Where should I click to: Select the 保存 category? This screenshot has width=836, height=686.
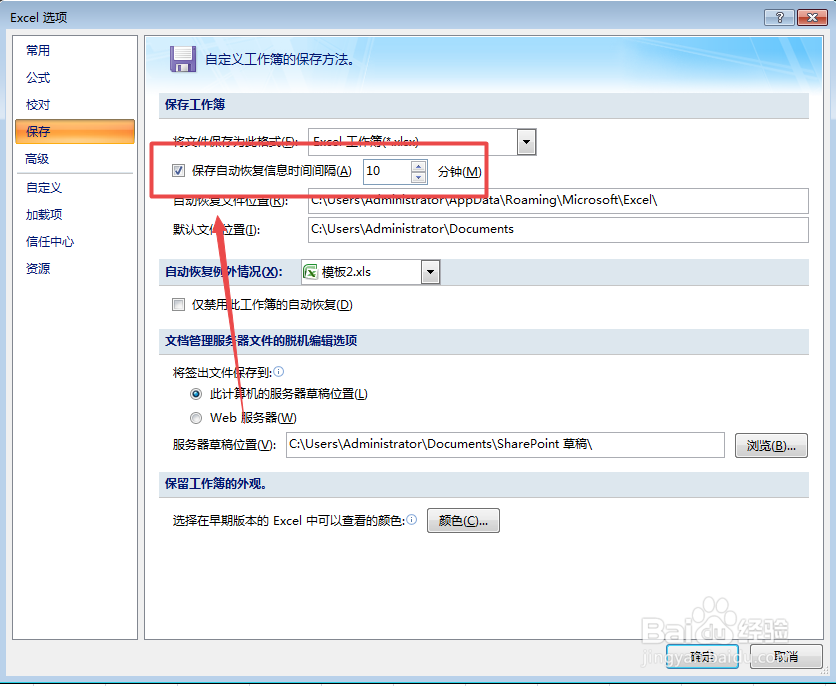tap(75, 132)
